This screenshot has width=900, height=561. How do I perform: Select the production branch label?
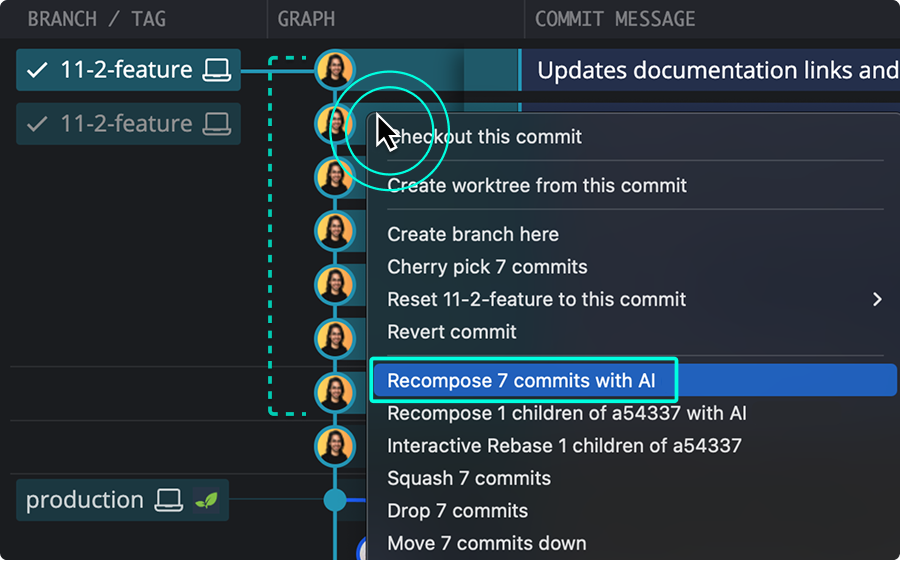[122, 500]
